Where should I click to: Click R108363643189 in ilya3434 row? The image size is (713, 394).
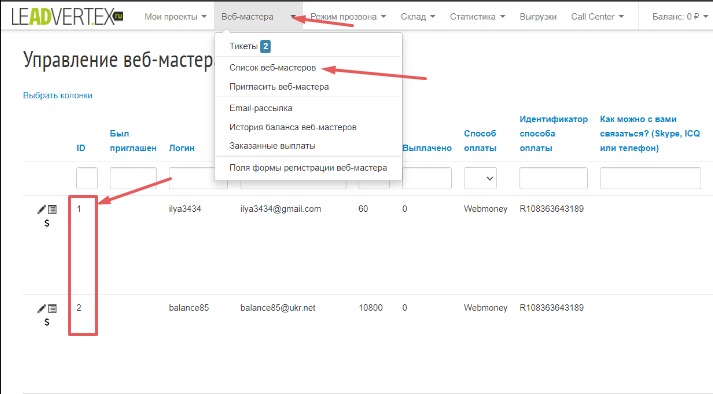tap(552, 209)
